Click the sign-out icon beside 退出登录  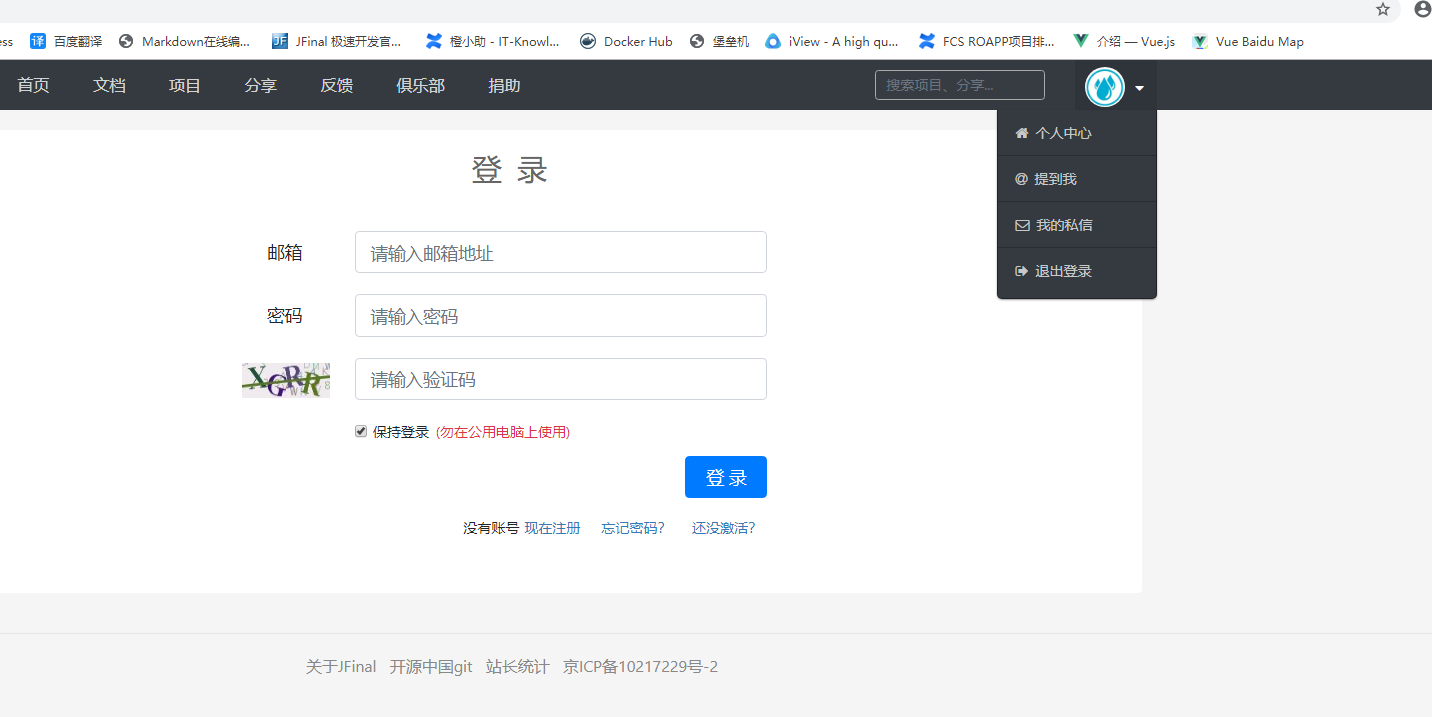(x=1021, y=271)
